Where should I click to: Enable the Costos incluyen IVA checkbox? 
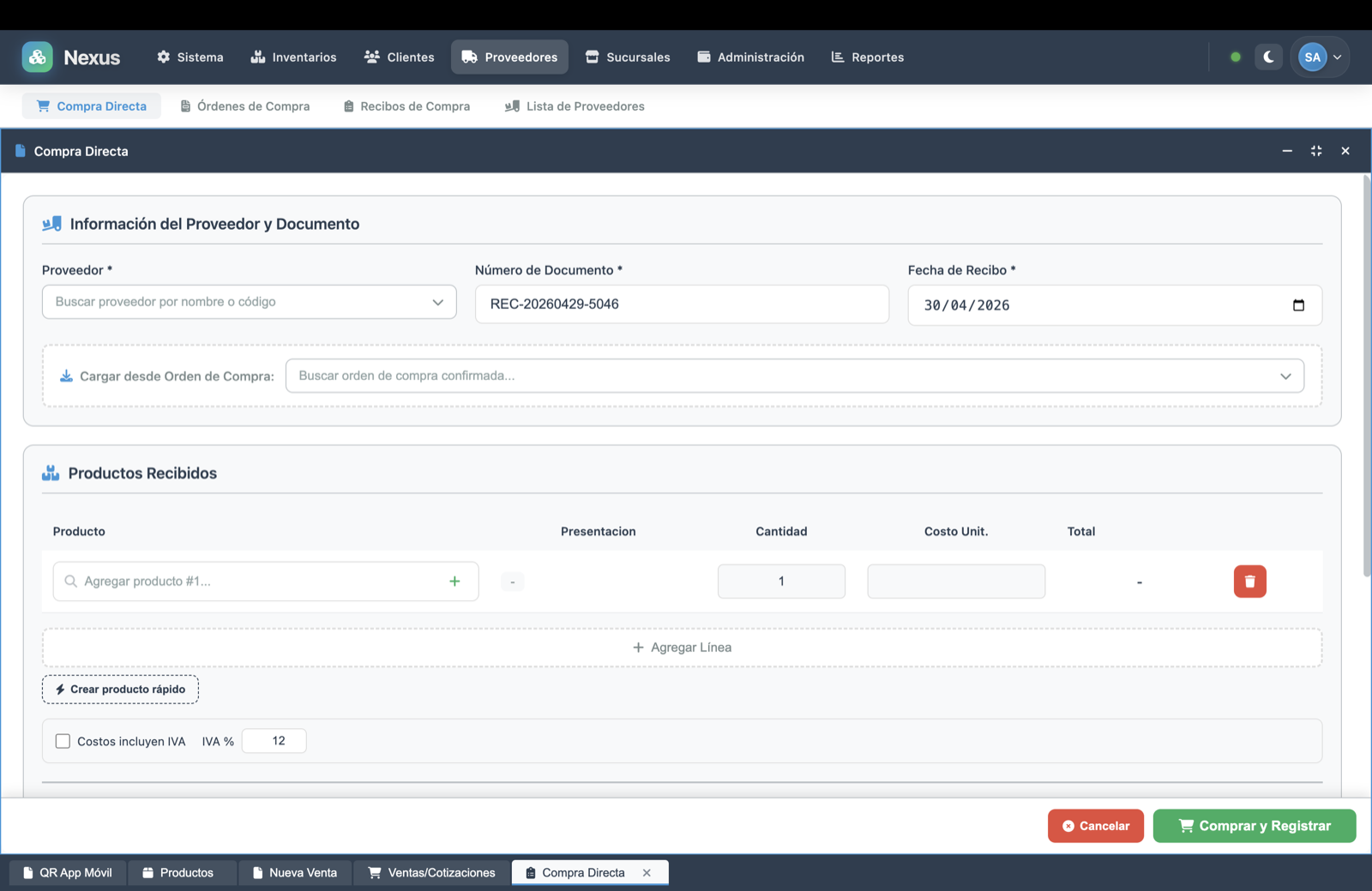tap(63, 741)
